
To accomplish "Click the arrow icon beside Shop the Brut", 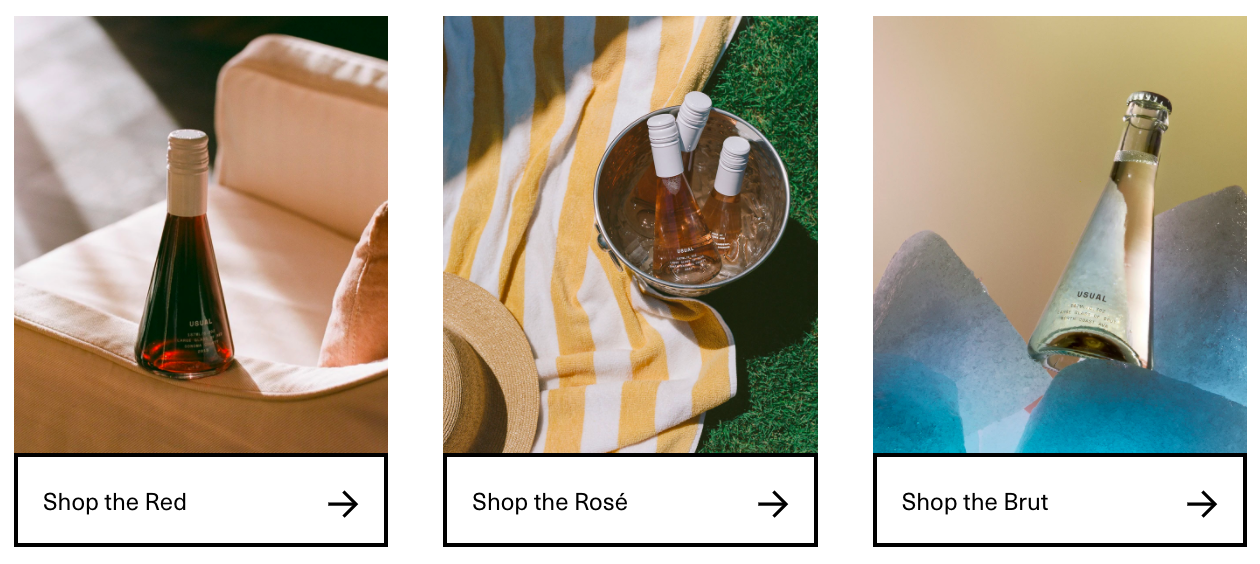I will click(x=1202, y=503).
